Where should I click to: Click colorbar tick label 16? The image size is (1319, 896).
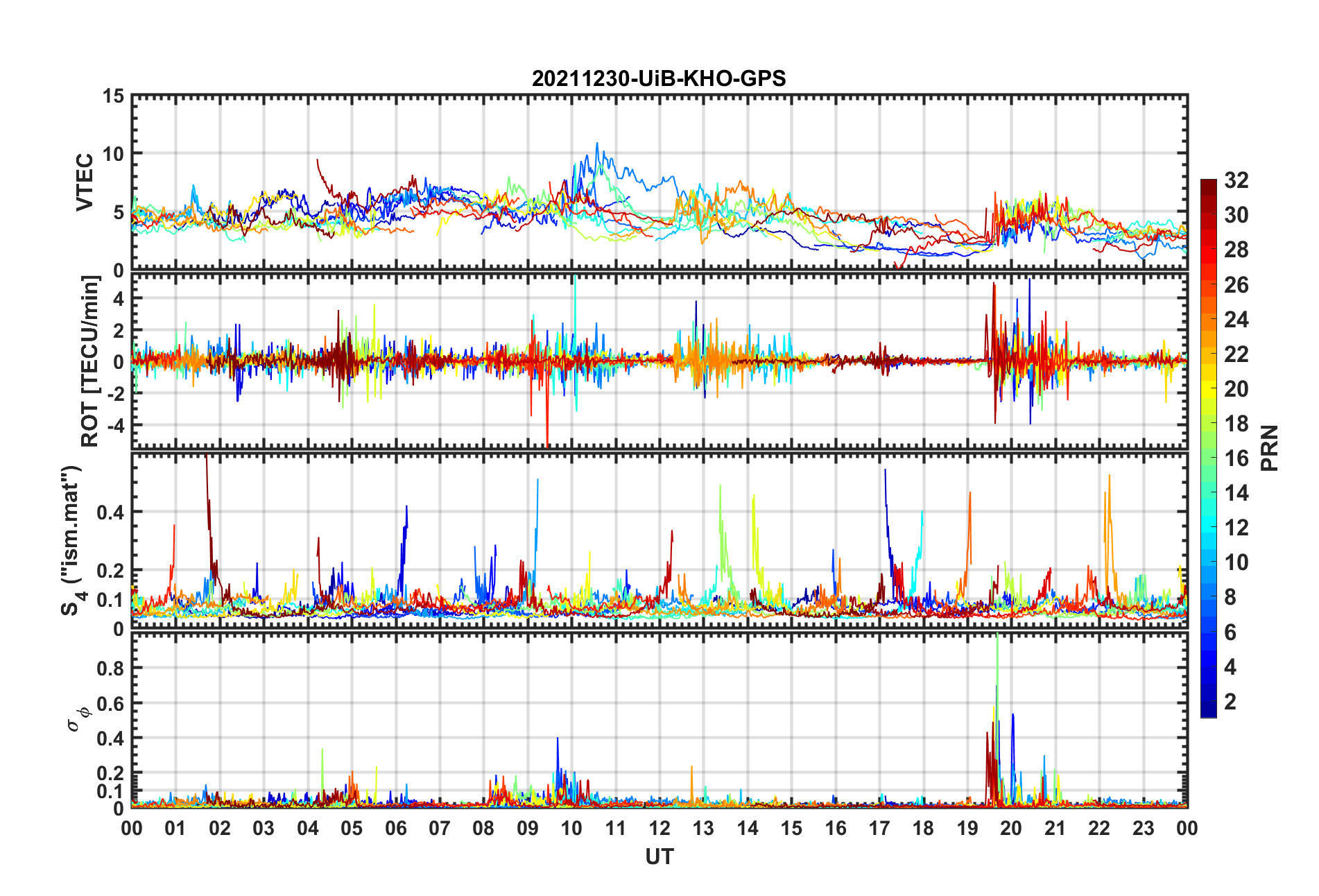pos(1236,458)
